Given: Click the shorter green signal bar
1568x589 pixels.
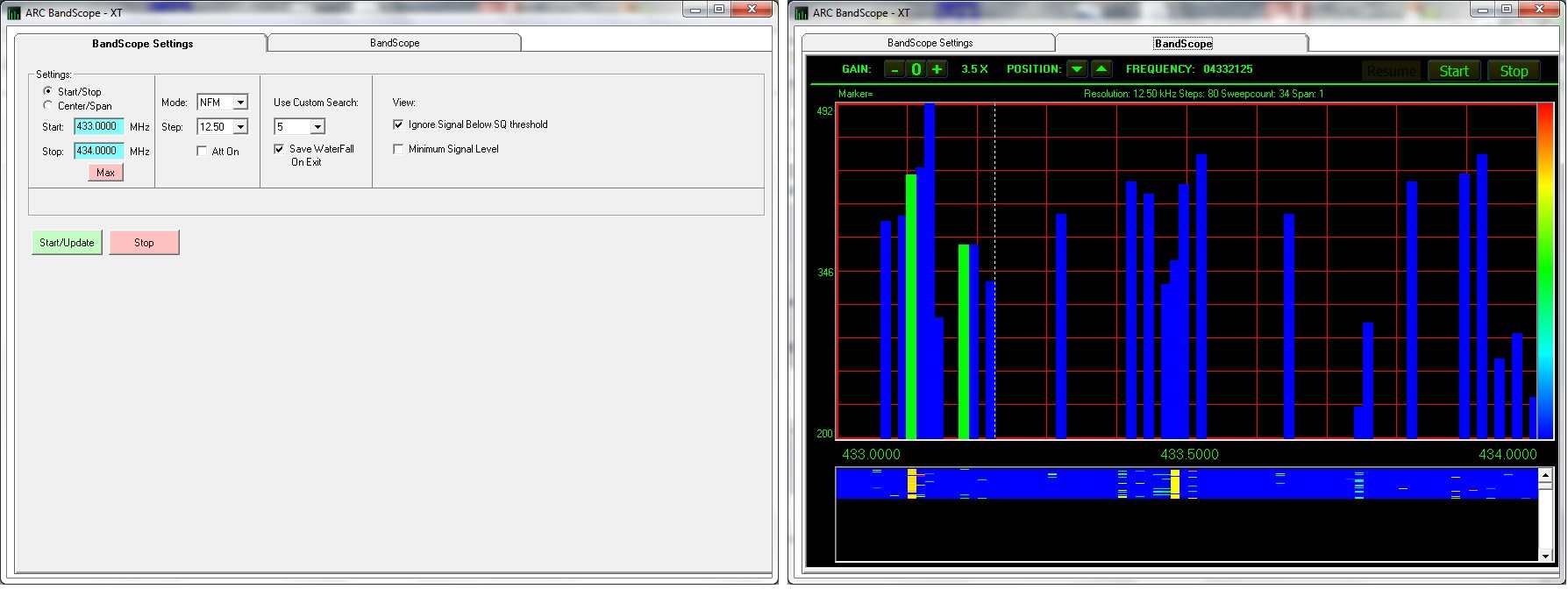Looking at the screenshot, I should pos(964,341).
